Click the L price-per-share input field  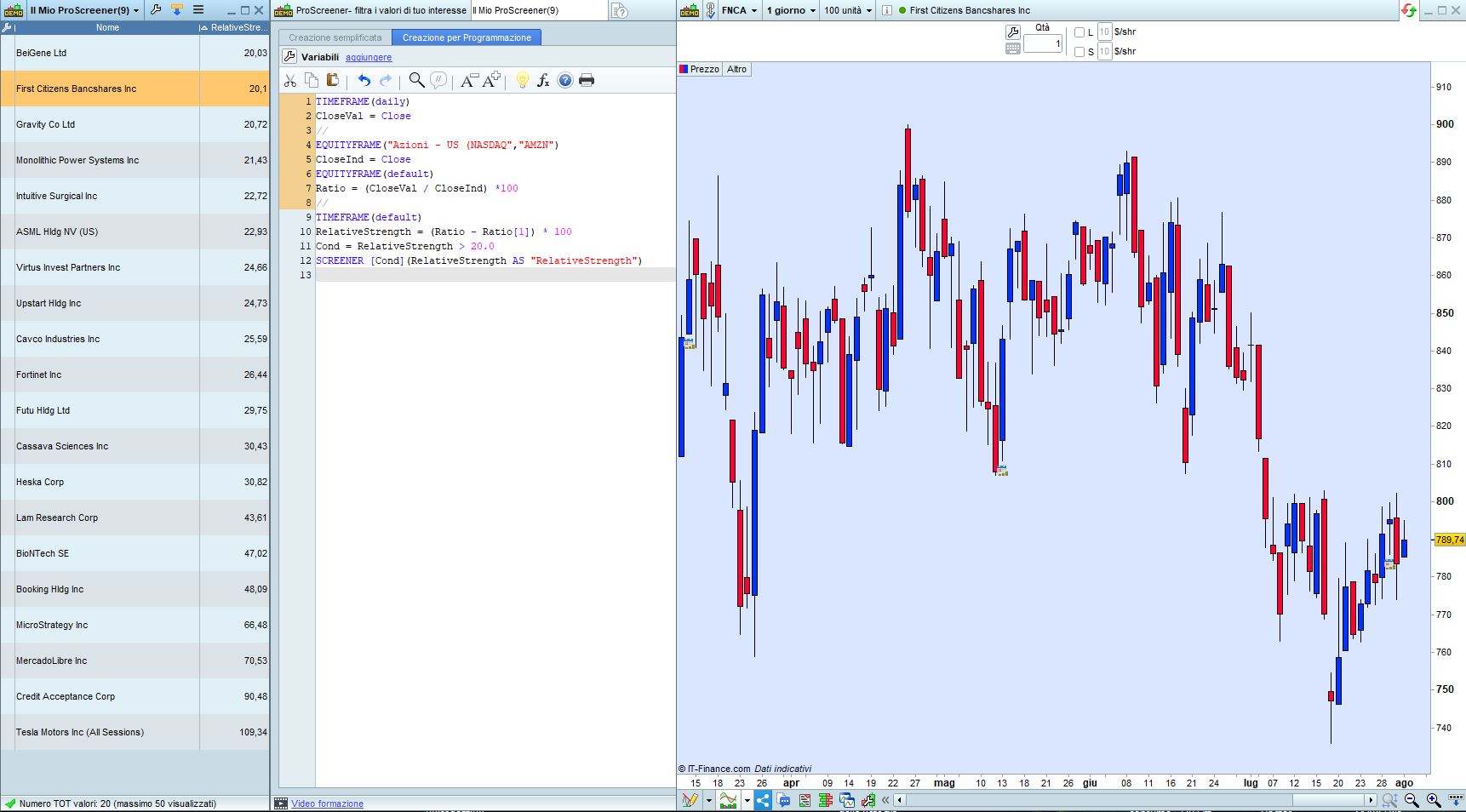point(1104,32)
